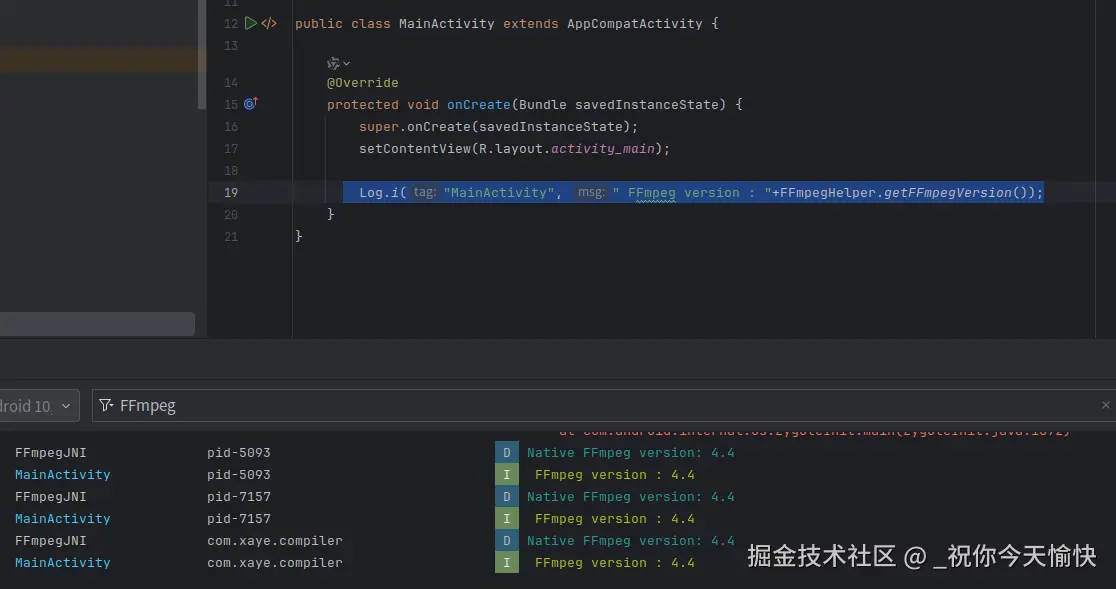The image size is (1116, 589).
Task: Click the logcat filter icon
Action: tap(106, 405)
